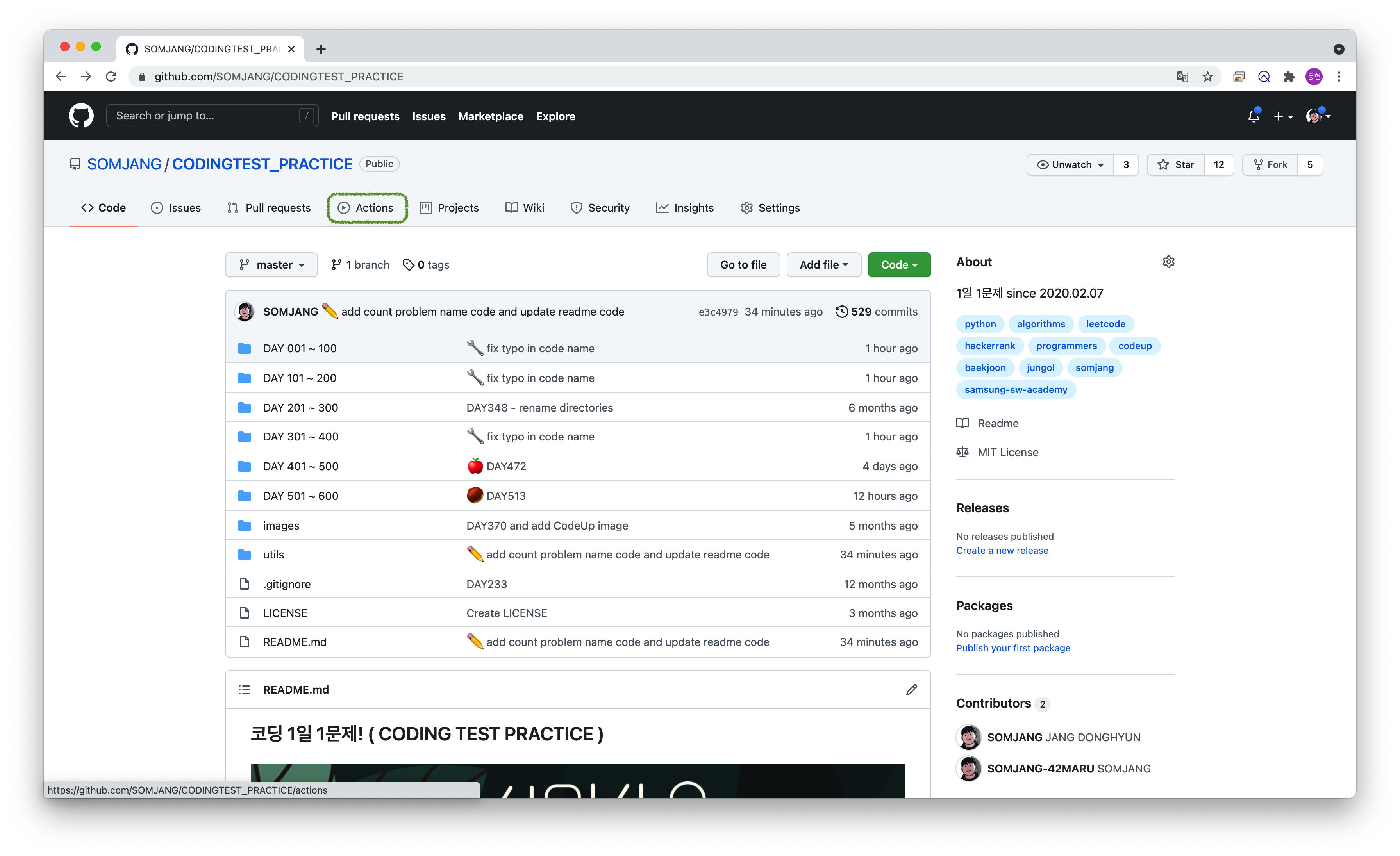Click the cast/media icon in the toolbar

tap(1239, 77)
